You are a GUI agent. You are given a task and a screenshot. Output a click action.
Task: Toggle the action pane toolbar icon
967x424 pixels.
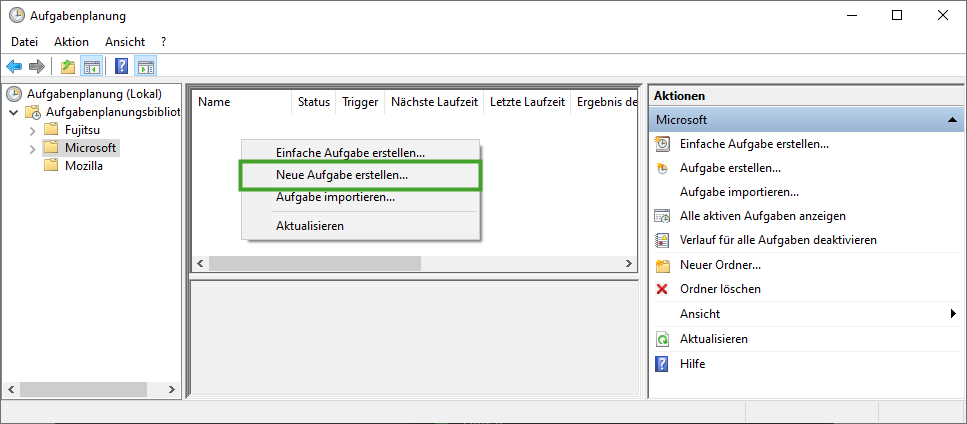pos(146,67)
